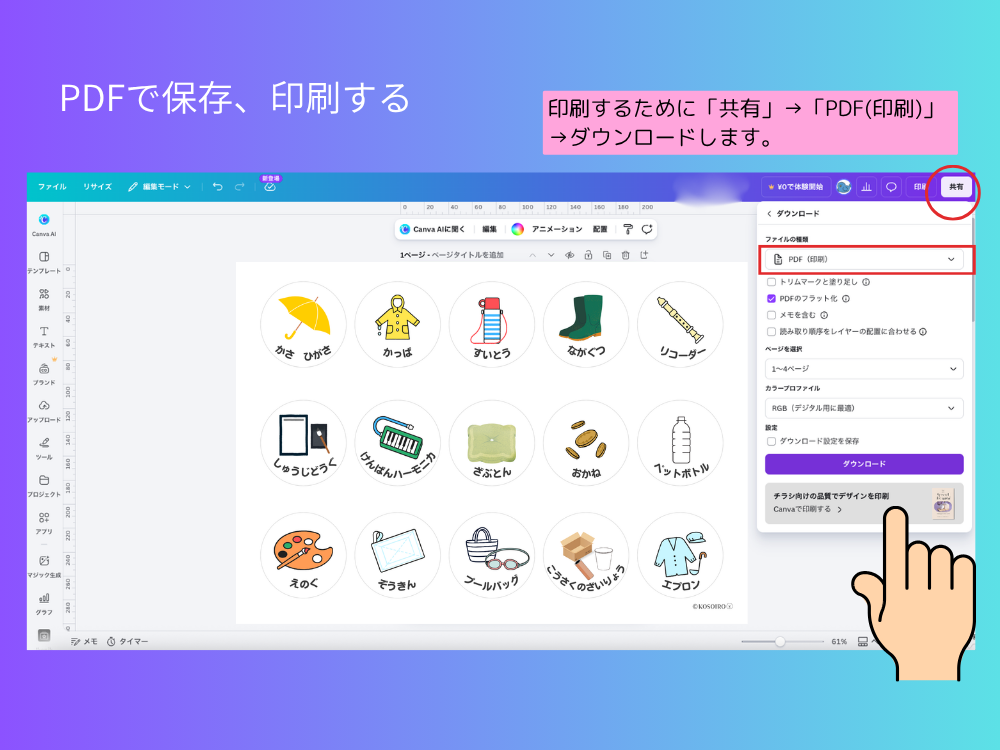This screenshot has height=750, width=1000.
Task: Click Canvaで印刷する link
Action: tap(807, 510)
